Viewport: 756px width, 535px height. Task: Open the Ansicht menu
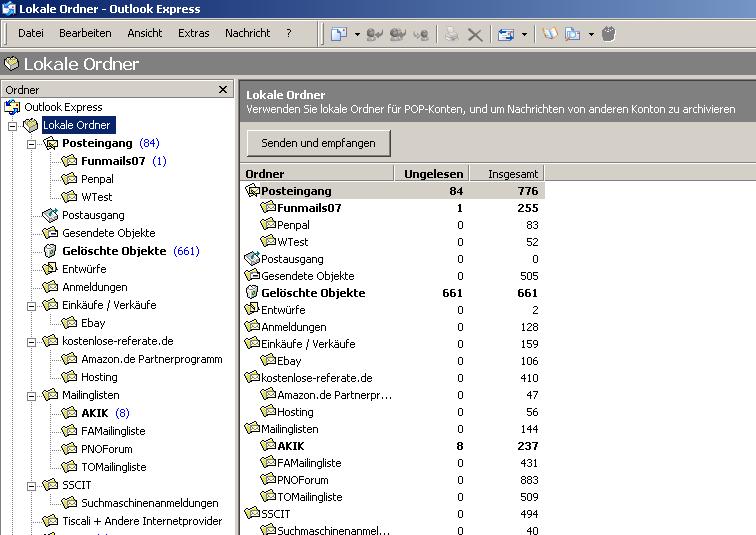[145, 33]
